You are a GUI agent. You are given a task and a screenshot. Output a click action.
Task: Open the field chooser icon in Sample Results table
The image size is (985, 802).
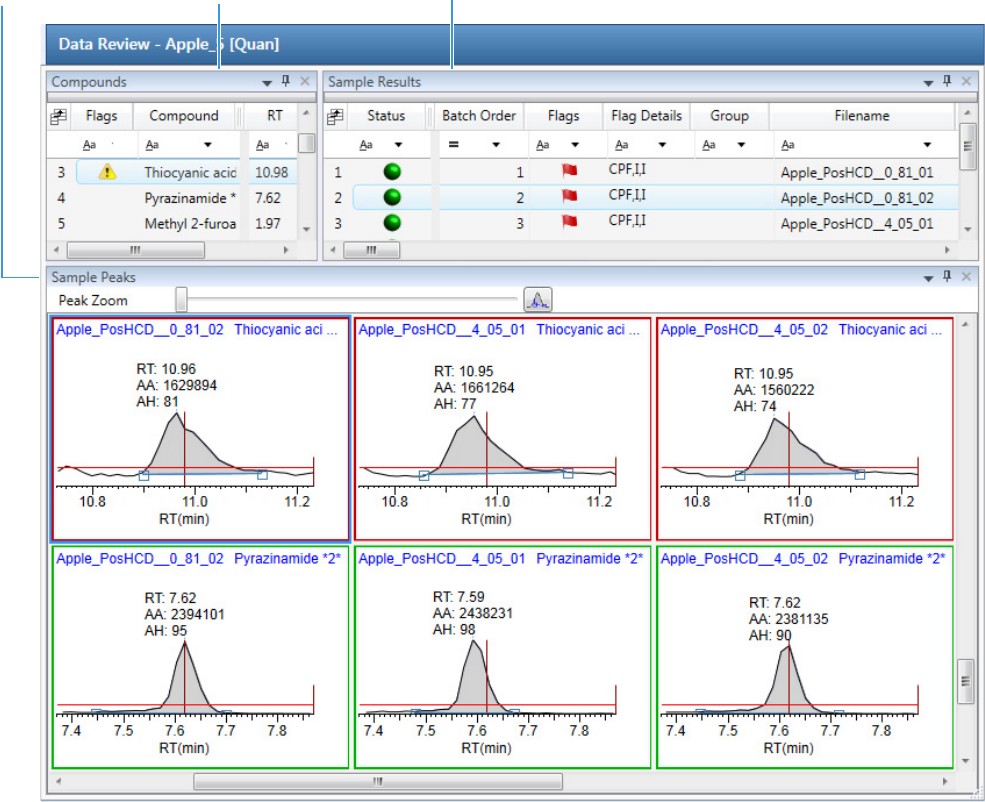(336, 116)
